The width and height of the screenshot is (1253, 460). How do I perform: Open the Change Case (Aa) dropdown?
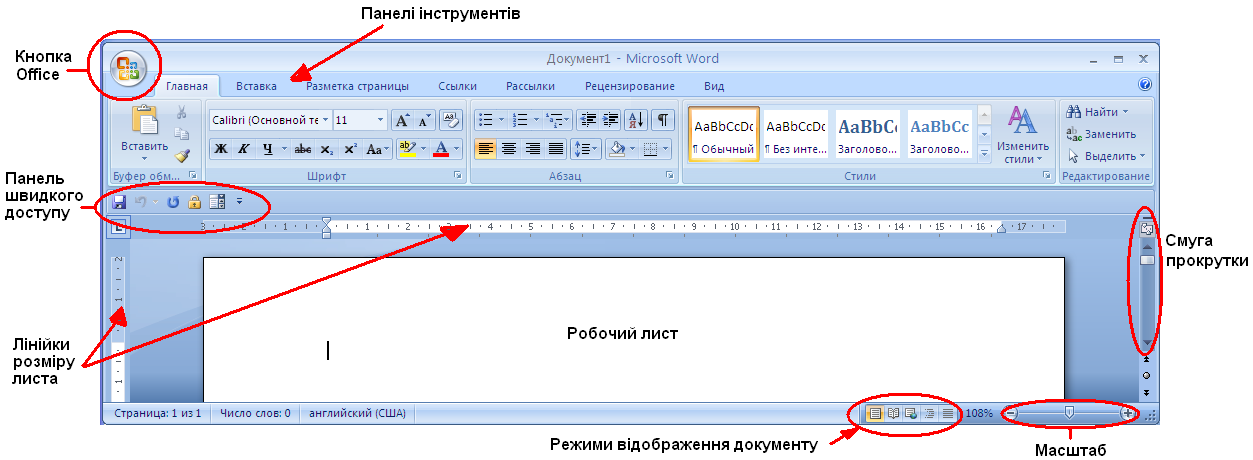[x=377, y=149]
